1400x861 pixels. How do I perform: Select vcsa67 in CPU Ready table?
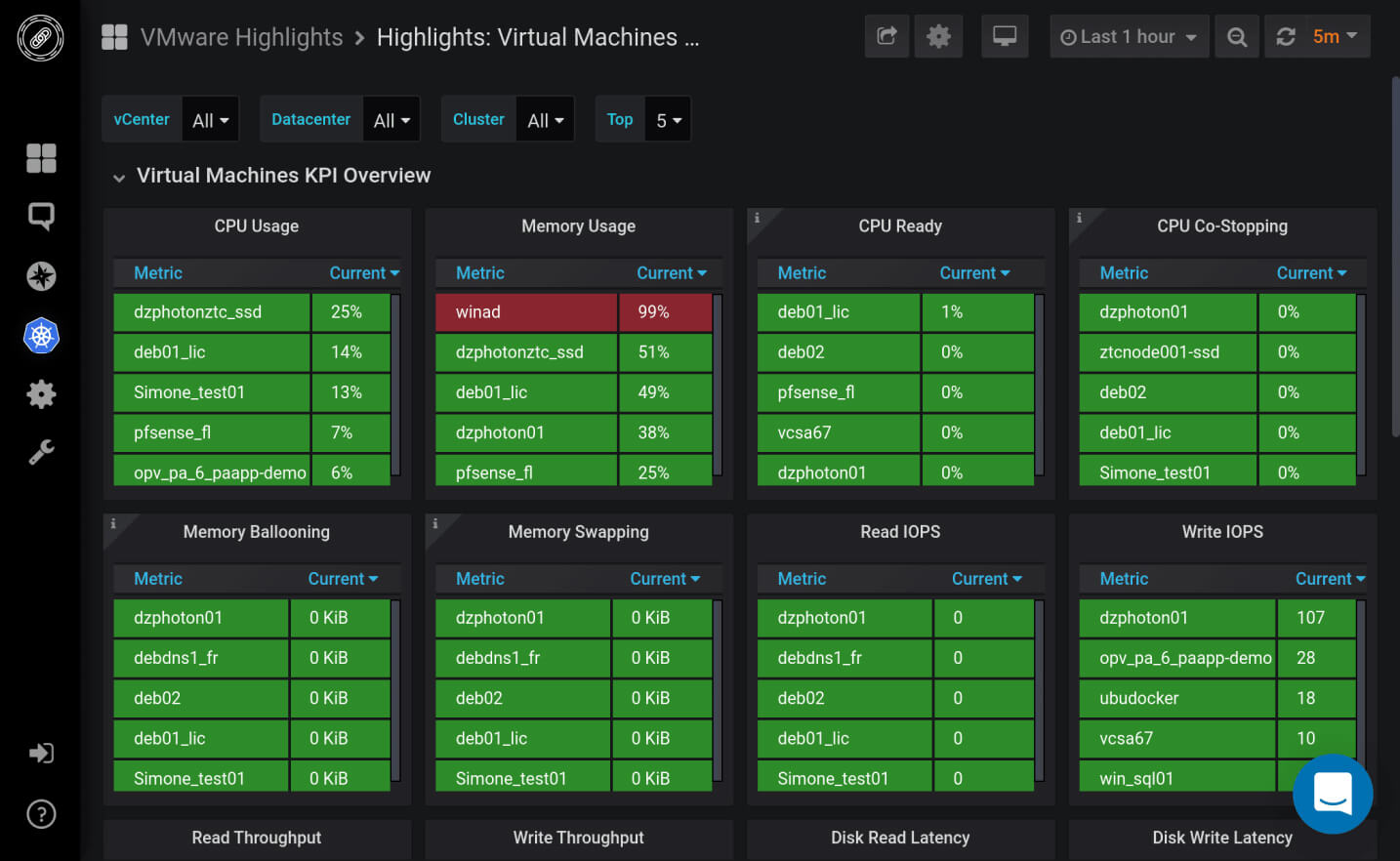point(803,432)
